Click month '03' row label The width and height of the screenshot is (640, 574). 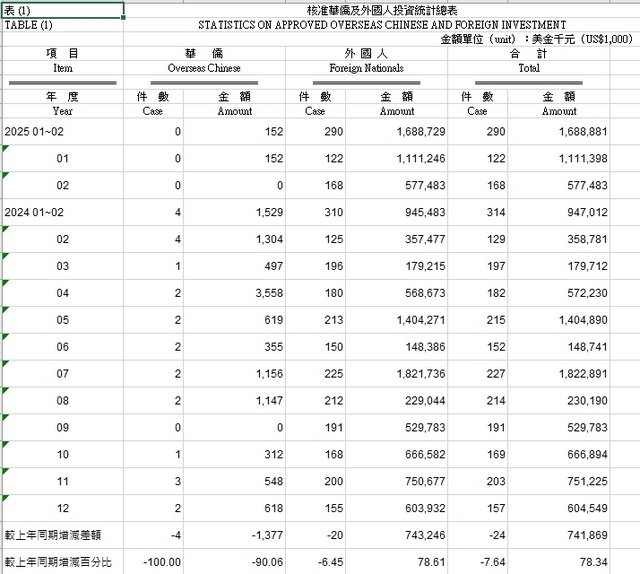(62, 266)
